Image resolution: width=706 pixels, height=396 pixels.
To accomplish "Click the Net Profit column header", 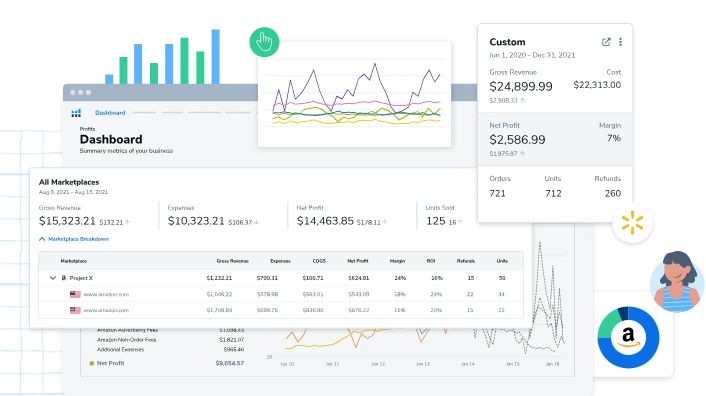I will point(358,261).
